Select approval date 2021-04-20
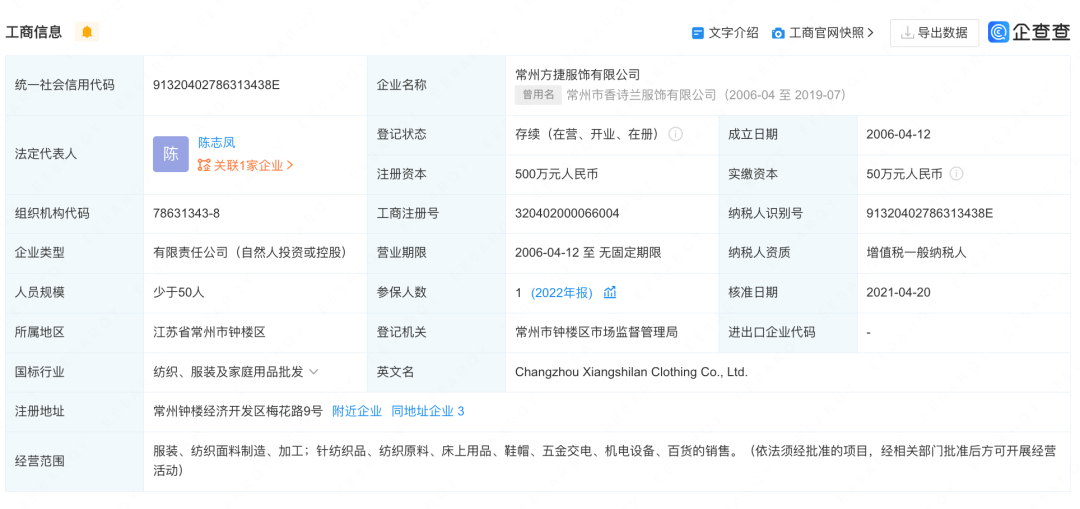Viewport: 1080px width, 509px height. coord(898,293)
